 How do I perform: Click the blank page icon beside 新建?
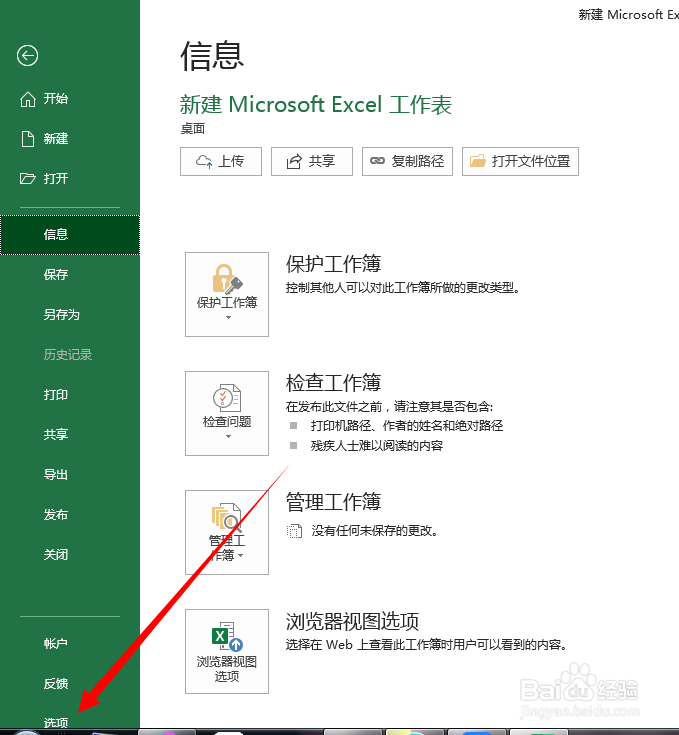[x=28, y=139]
